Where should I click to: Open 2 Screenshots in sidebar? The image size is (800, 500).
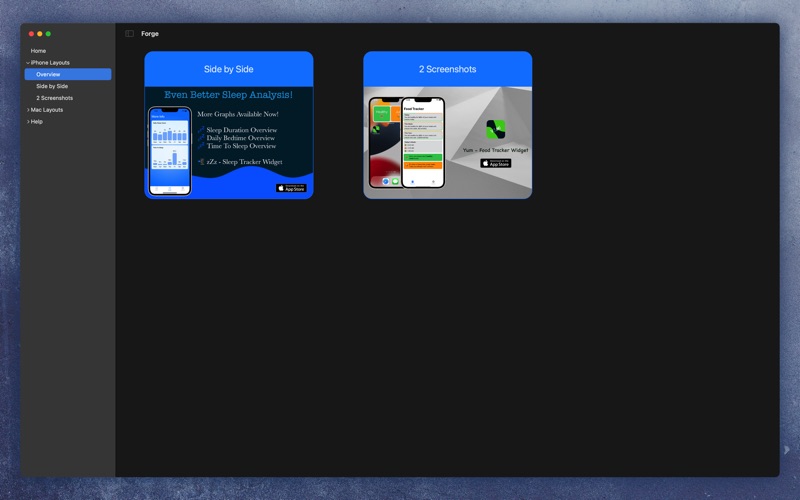54,98
